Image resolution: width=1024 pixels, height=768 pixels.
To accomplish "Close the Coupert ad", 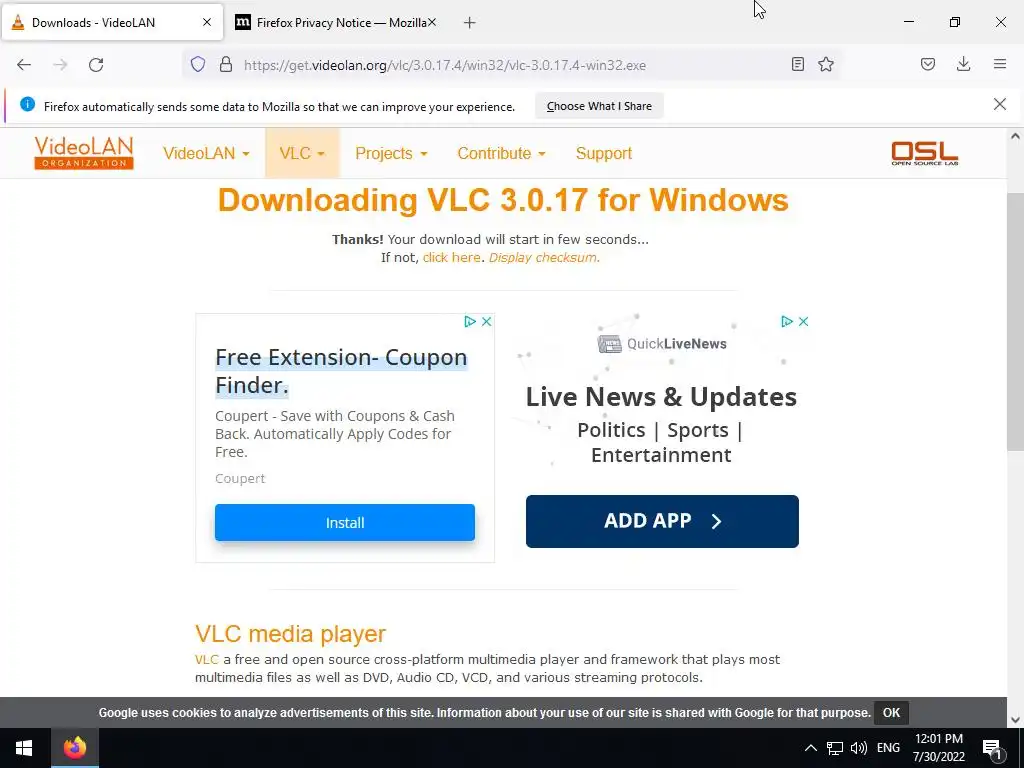I will pyautogui.click(x=487, y=321).
